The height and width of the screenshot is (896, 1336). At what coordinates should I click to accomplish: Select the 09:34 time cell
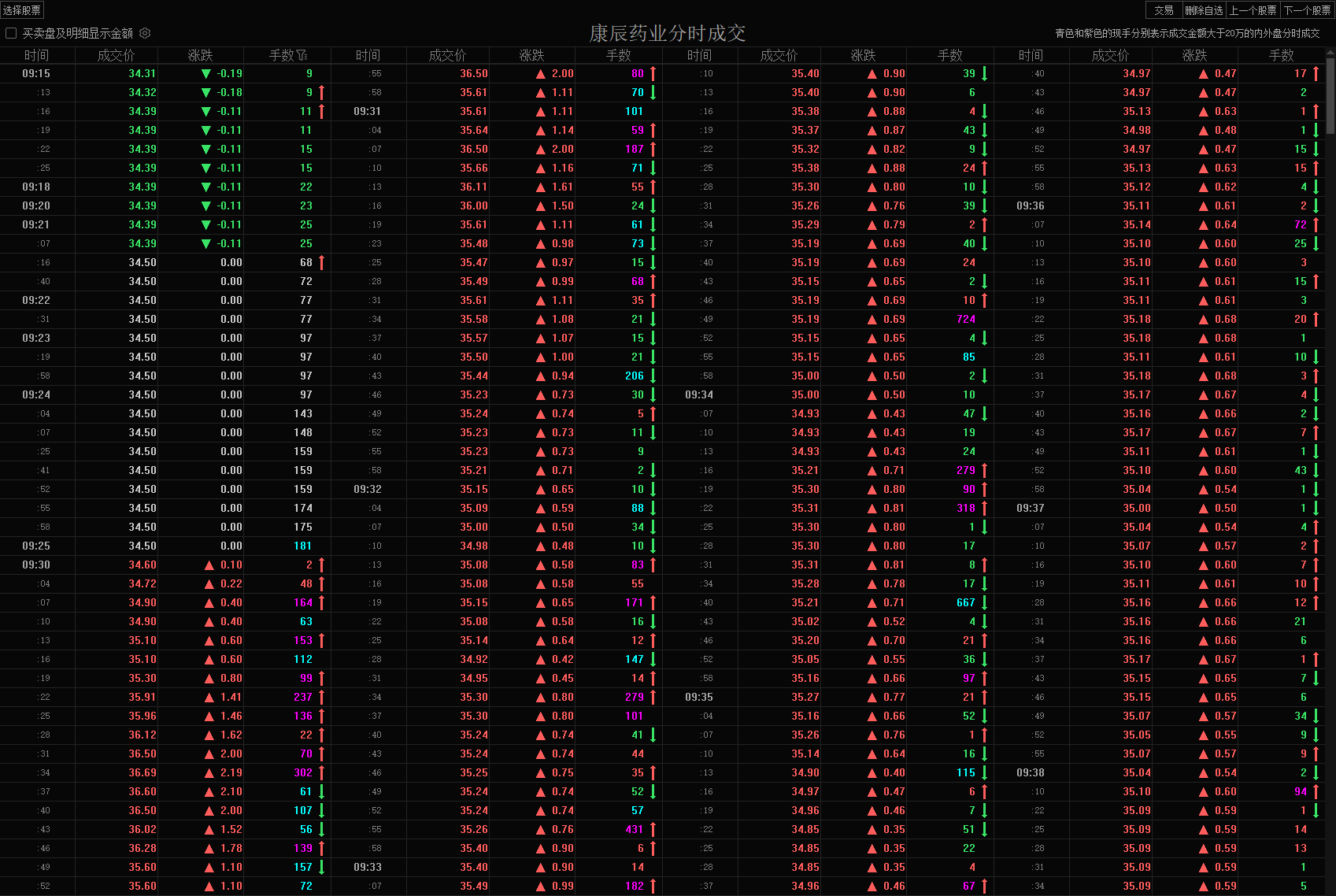pos(699,394)
